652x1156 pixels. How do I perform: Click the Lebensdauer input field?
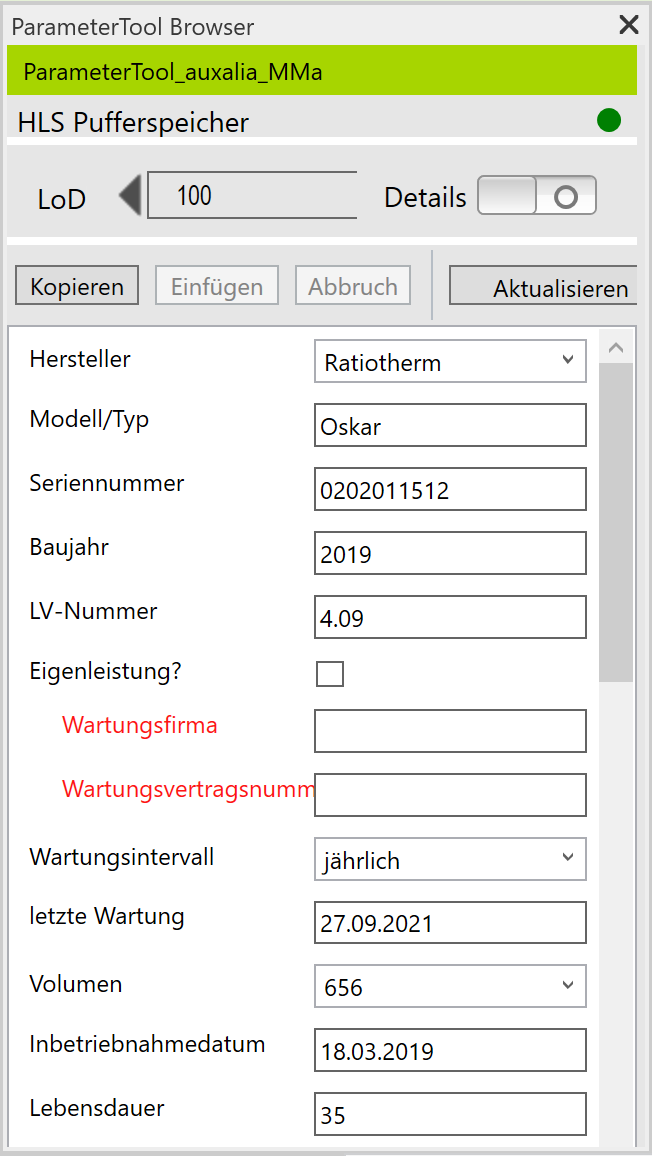(x=450, y=1114)
